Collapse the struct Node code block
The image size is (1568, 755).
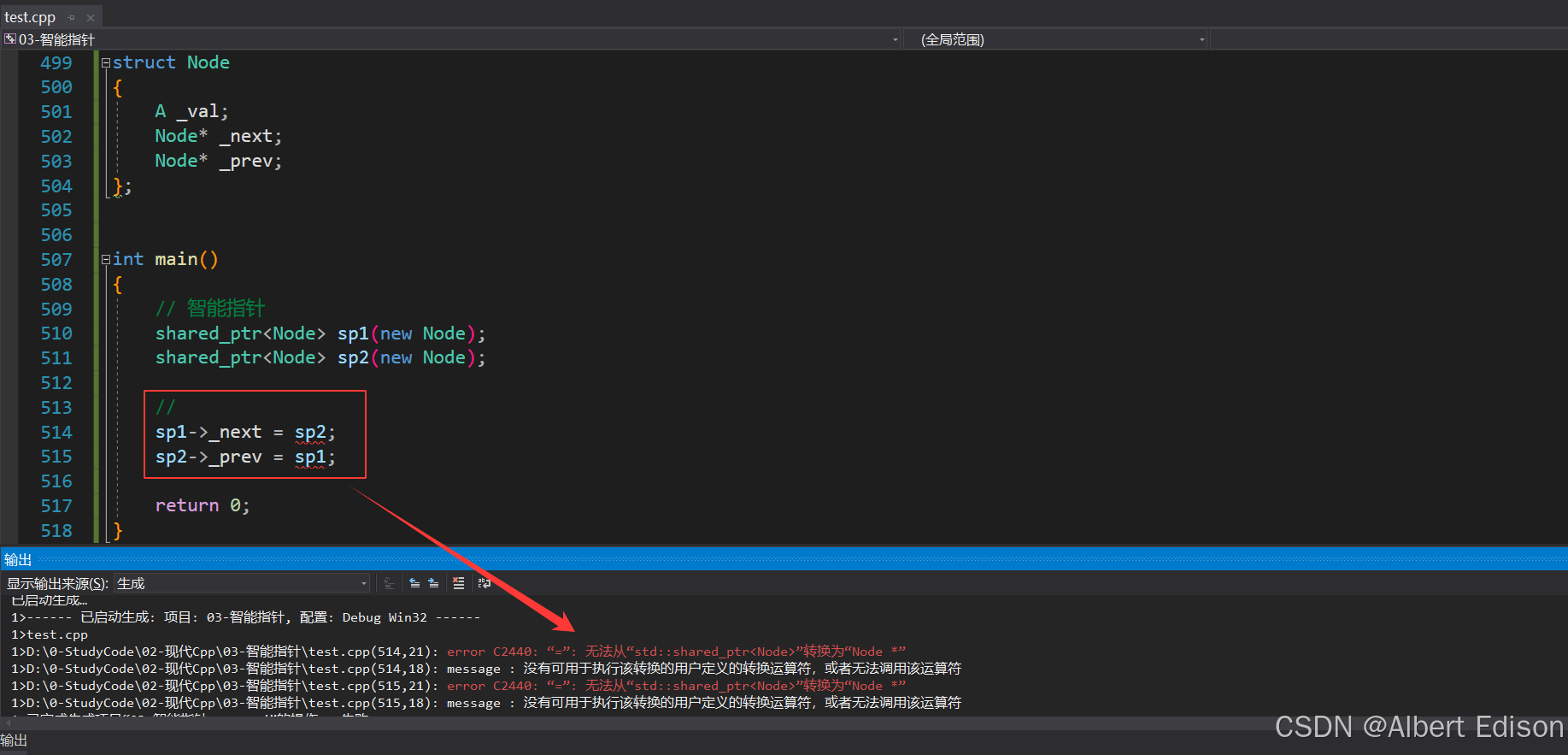106,62
